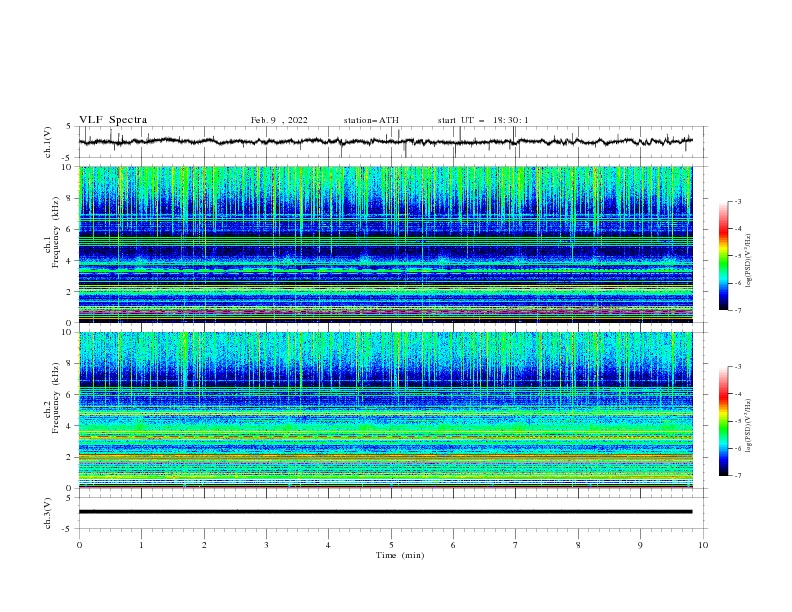792x612 pixels.
Task: Click the time axis tick label '0'
Action: [x=79, y=545]
